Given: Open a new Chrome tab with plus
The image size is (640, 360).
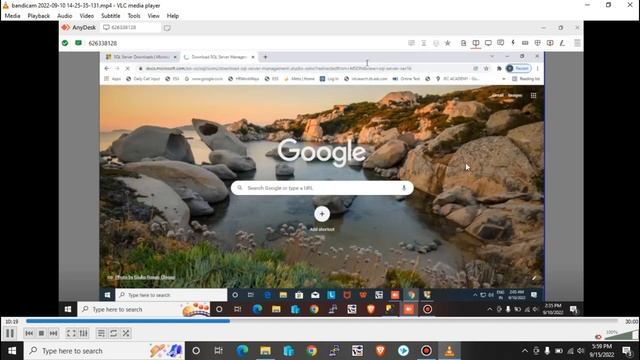Looking at the screenshot, I should (x=265, y=57).
